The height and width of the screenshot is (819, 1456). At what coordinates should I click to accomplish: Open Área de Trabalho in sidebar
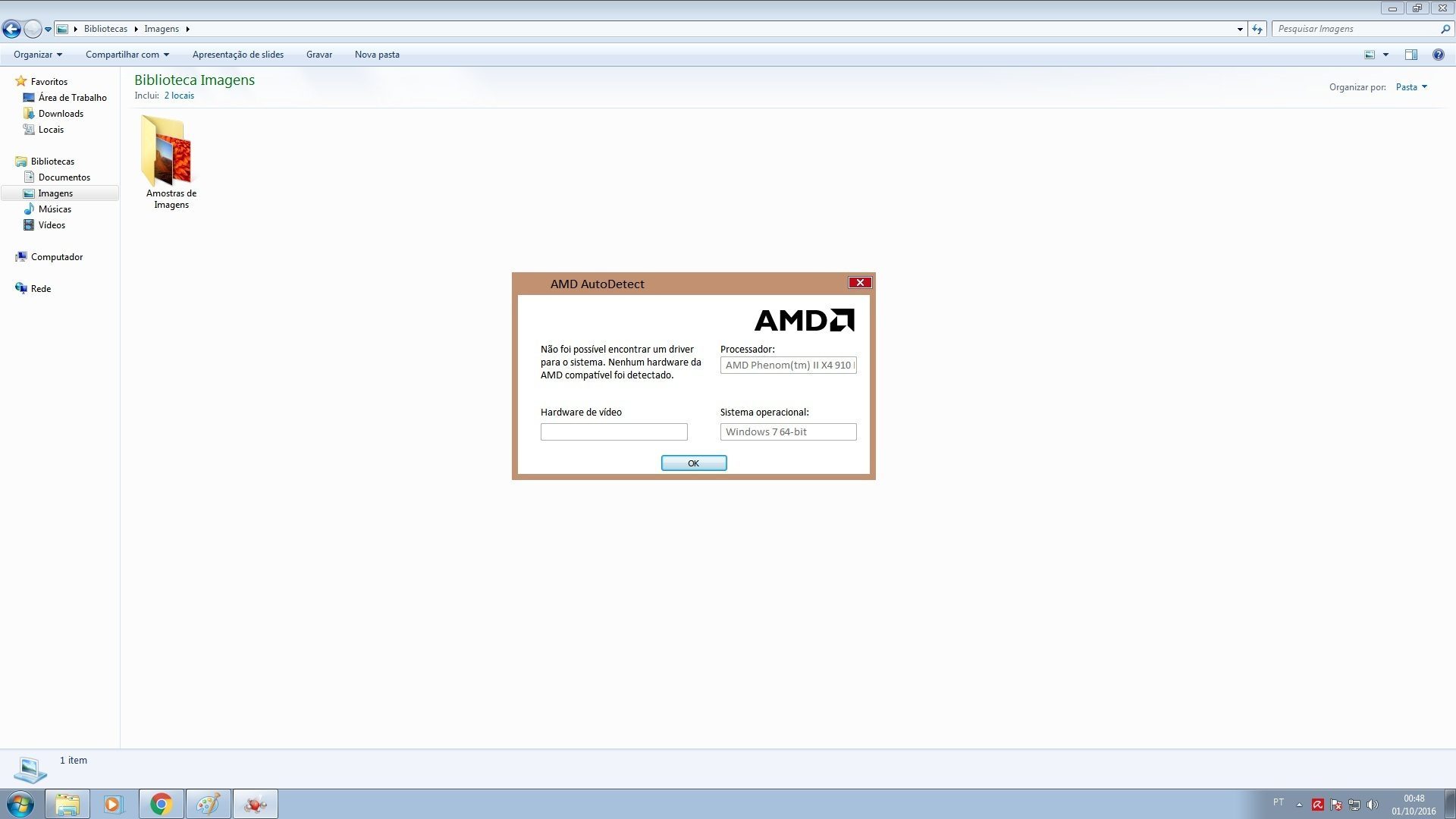coord(73,98)
